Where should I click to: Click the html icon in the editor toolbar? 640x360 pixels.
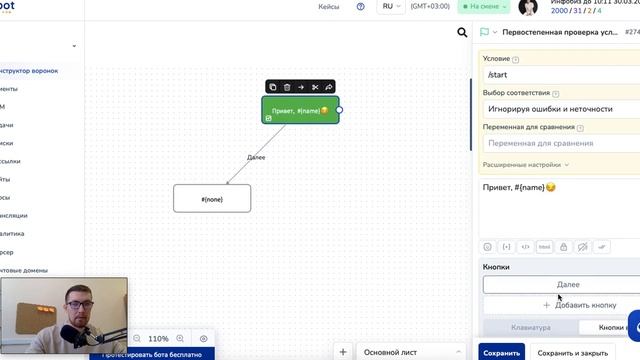[544, 247]
